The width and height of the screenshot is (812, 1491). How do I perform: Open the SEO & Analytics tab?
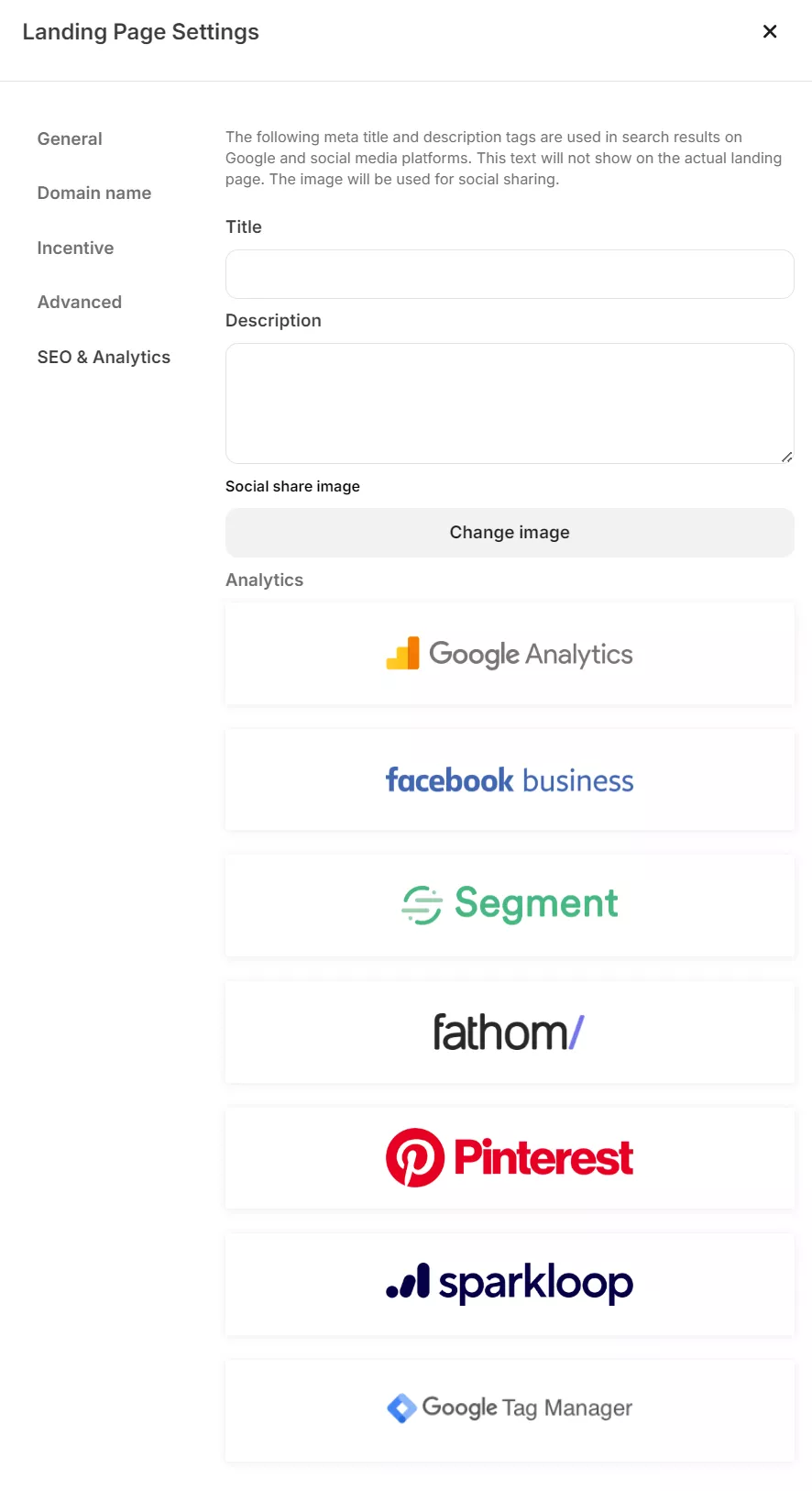point(104,358)
